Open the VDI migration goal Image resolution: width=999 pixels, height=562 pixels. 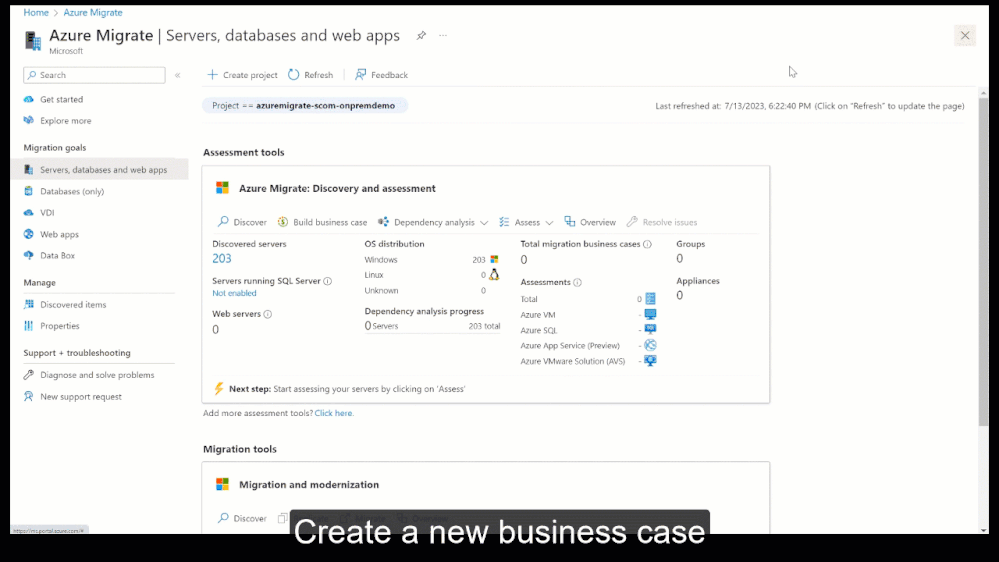(x=47, y=213)
